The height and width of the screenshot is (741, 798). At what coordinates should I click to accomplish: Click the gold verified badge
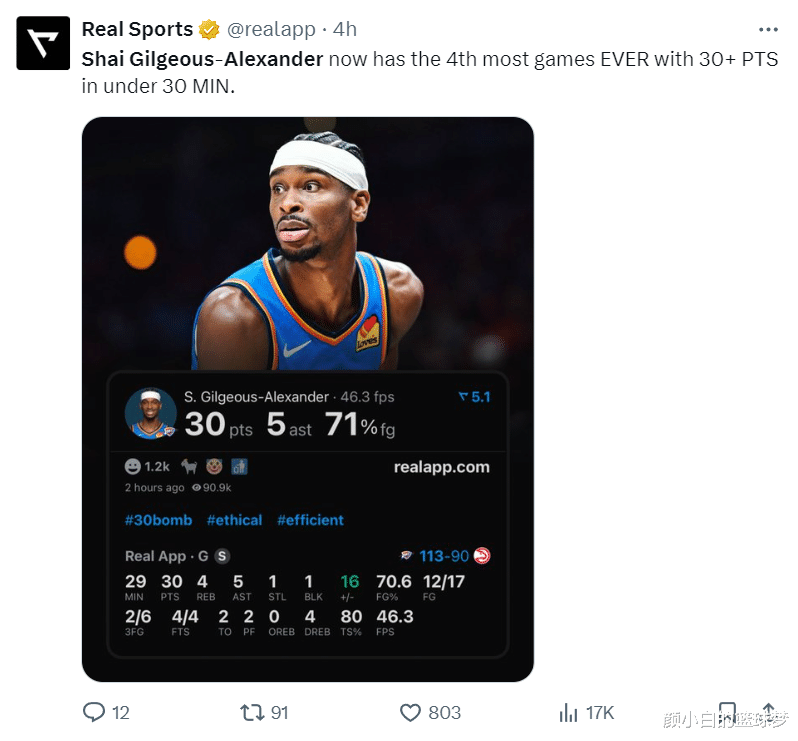point(210,29)
